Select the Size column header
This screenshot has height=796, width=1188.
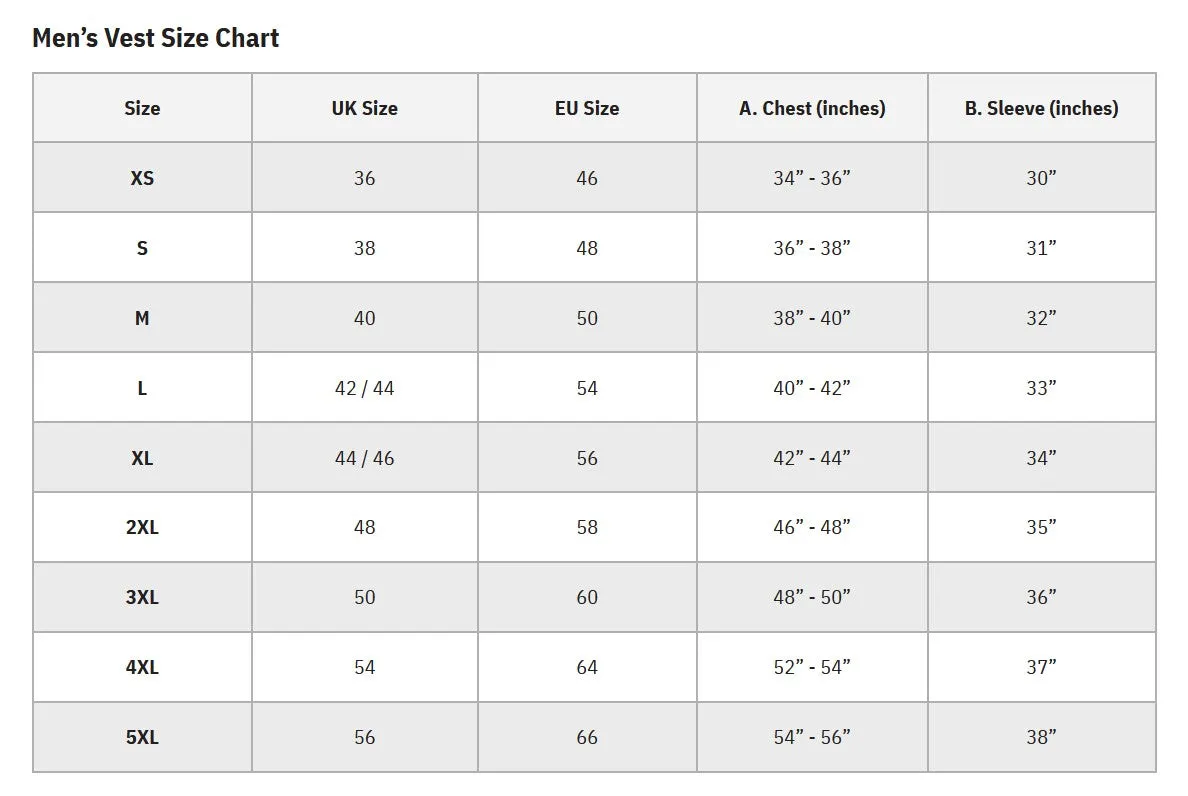tap(142, 108)
